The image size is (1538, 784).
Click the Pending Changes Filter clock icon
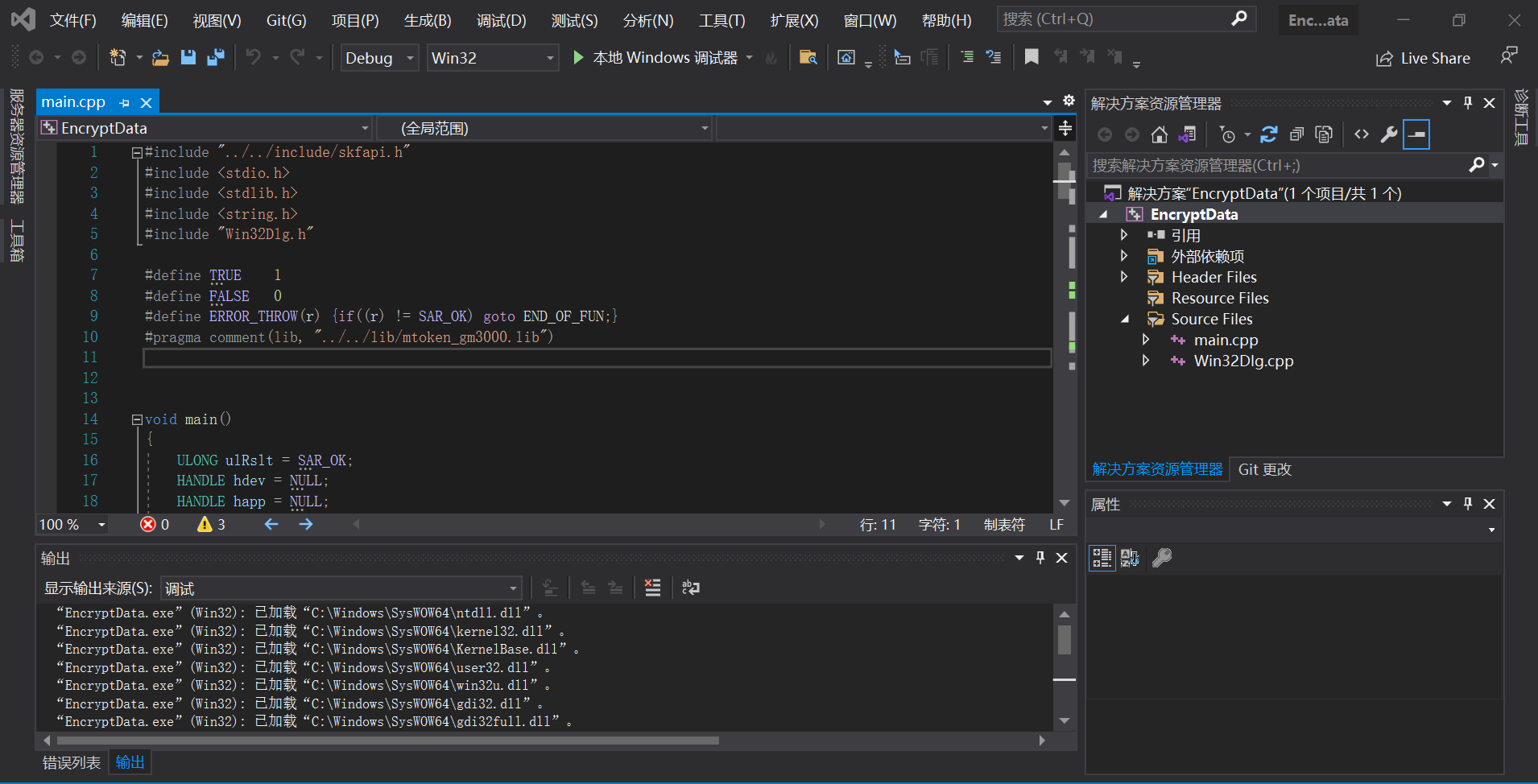tap(1228, 134)
